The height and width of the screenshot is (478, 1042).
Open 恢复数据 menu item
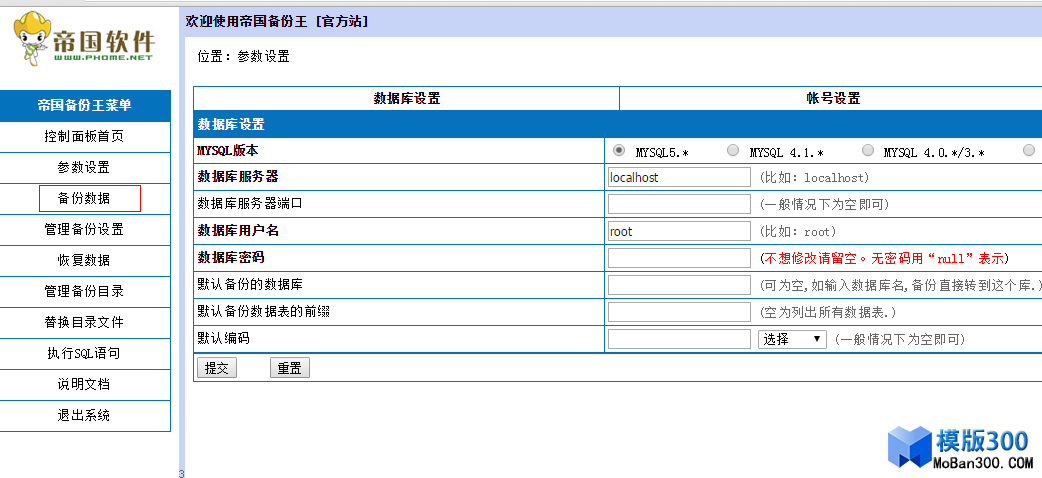click(x=84, y=260)
